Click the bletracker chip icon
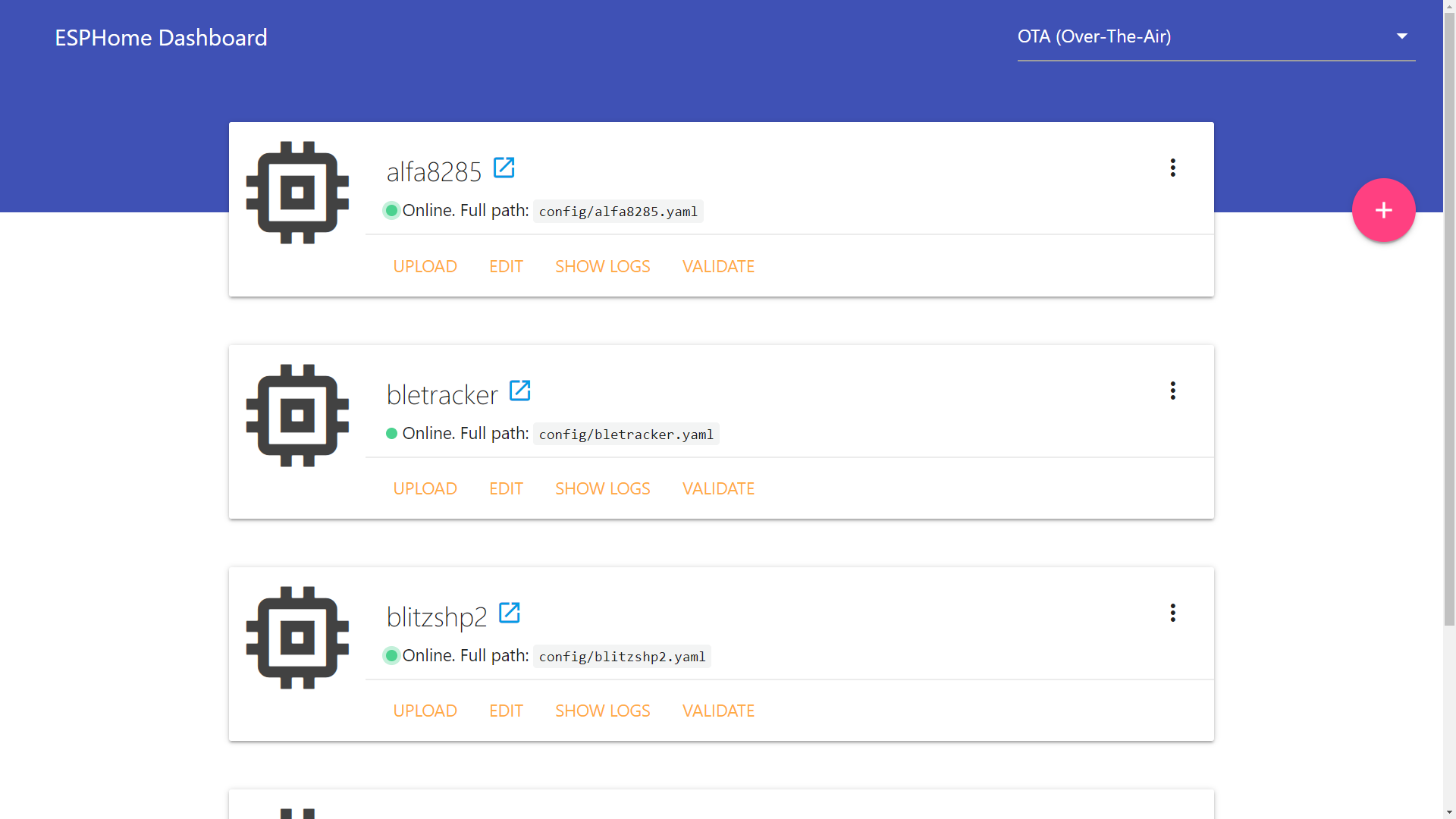Viewport: 1456px width, 819px height. [297, 416]
